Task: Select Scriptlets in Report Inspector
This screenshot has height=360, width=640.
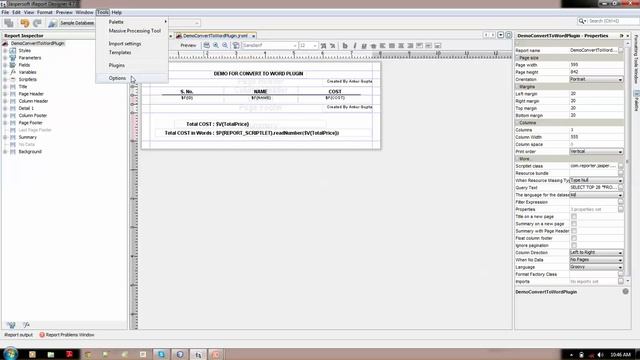Action: (27, 80)
